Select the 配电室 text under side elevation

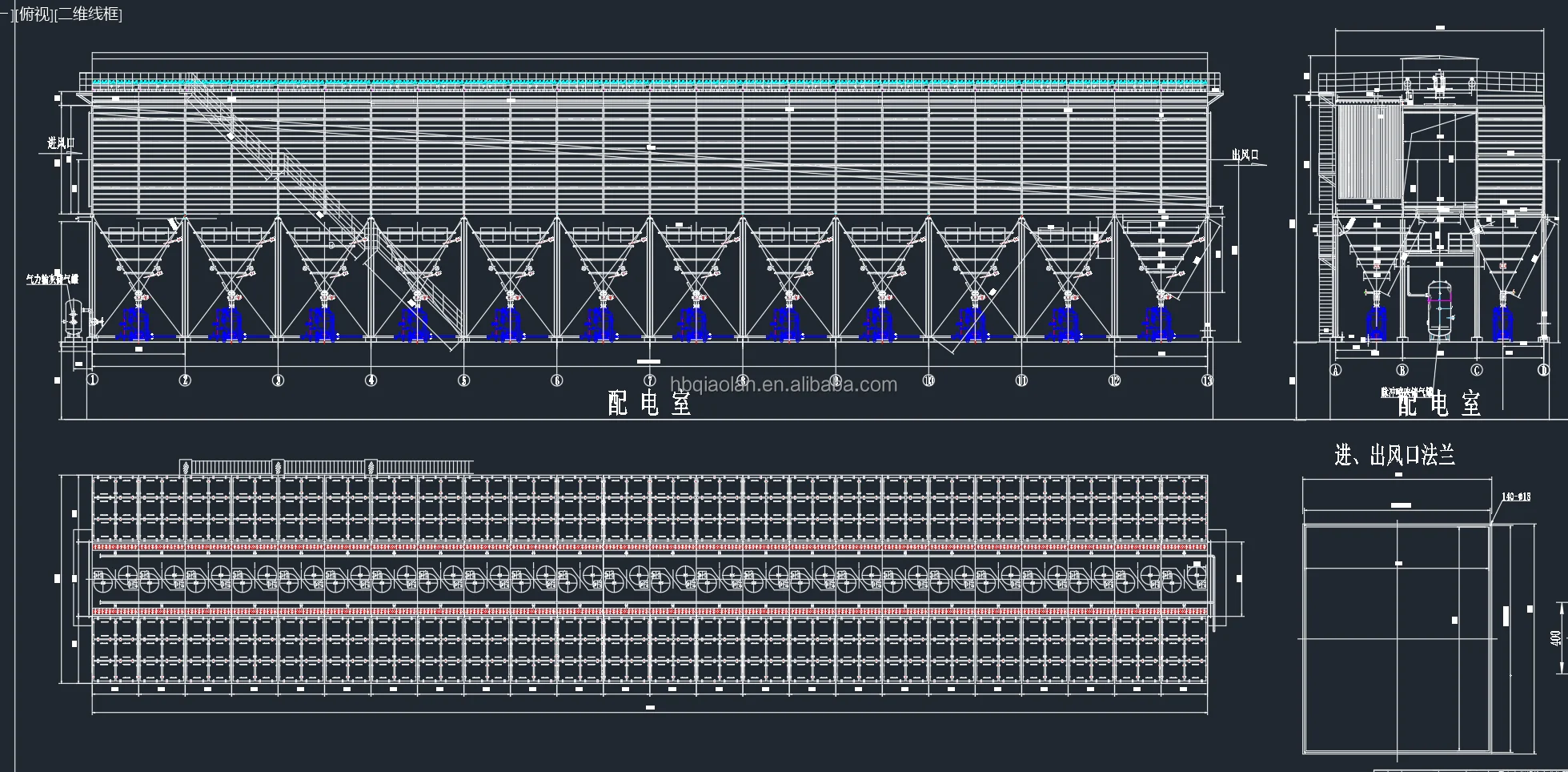coord(1438,404)
